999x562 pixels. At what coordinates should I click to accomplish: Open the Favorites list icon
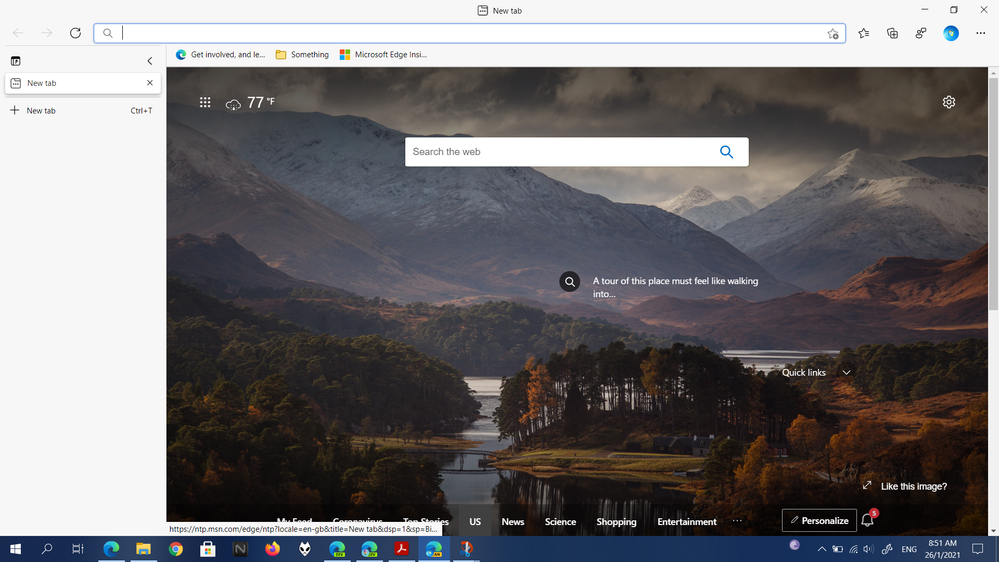coord(863,33)
